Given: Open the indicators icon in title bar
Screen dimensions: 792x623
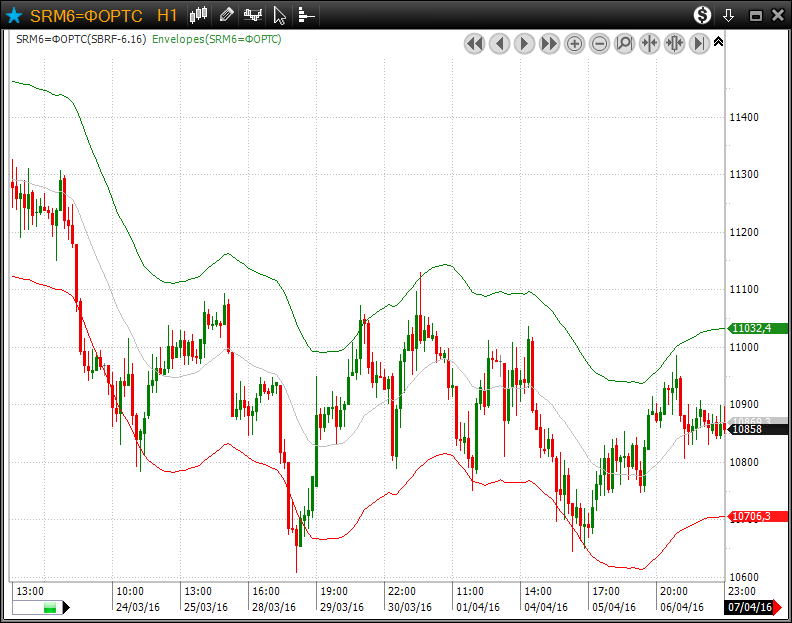Looking at the screenshot, I should (x=254, y=15).
